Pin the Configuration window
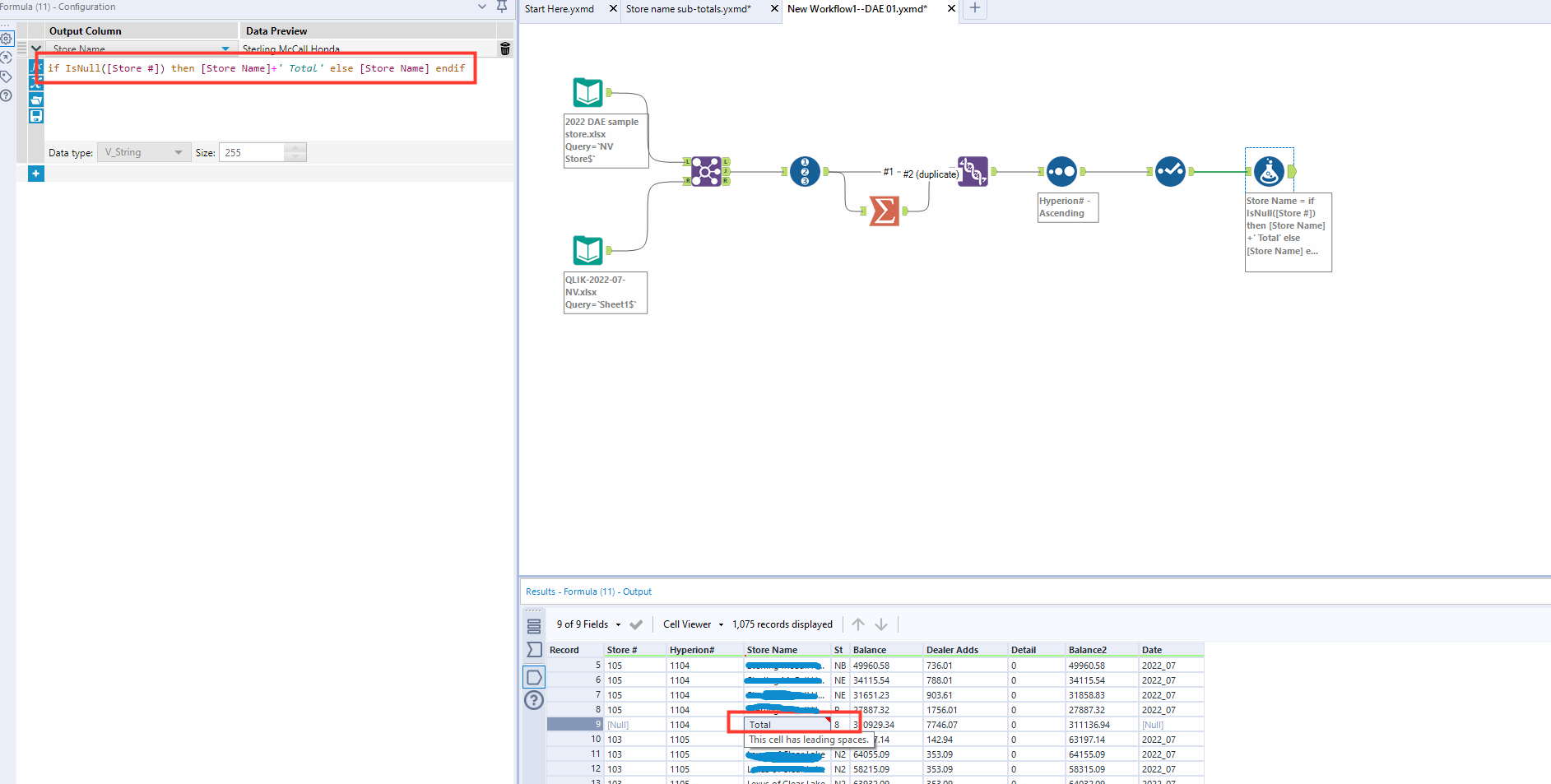Screen dimensions: 1551x784 (502, 7)
